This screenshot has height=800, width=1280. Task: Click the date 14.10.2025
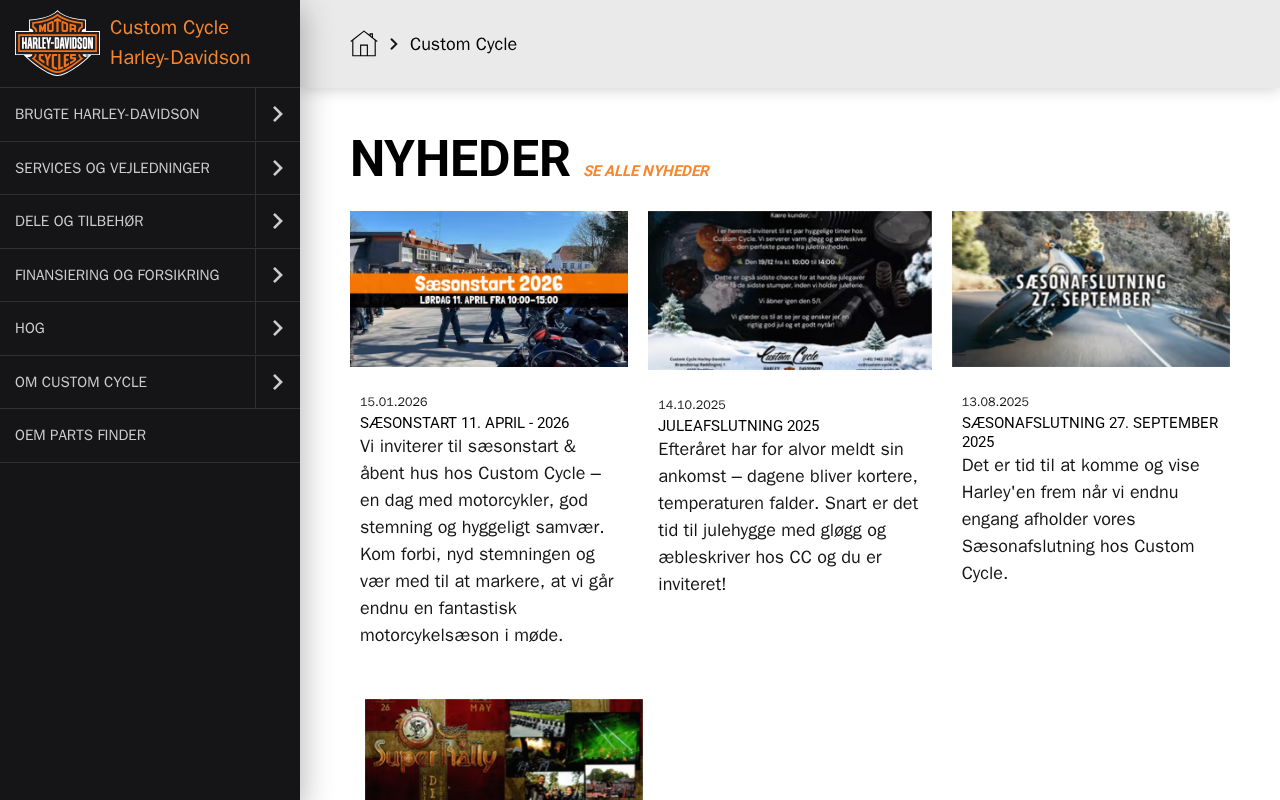692,405
